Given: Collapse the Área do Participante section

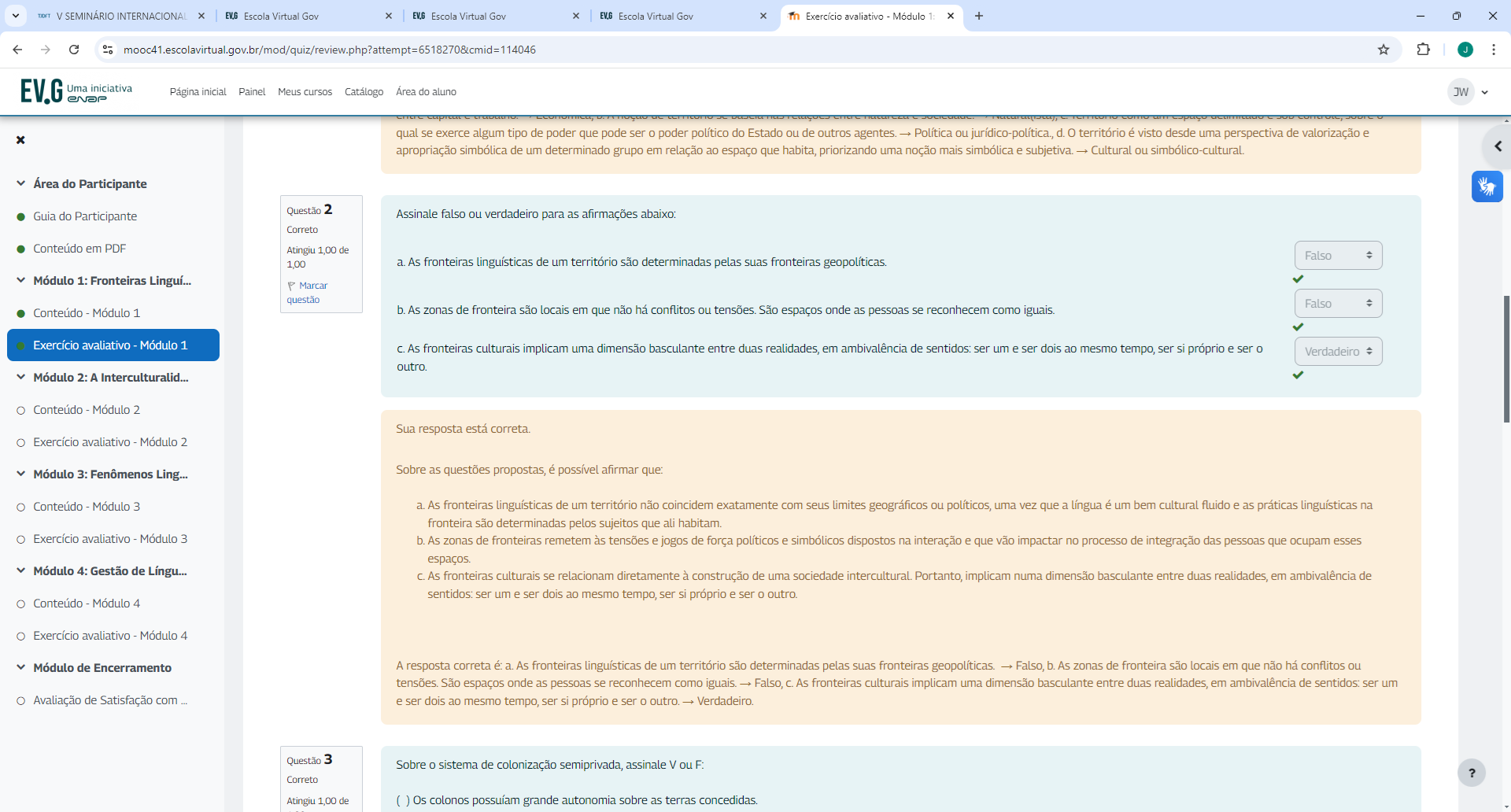Looking at the screenshot, I should click(21, 183).
